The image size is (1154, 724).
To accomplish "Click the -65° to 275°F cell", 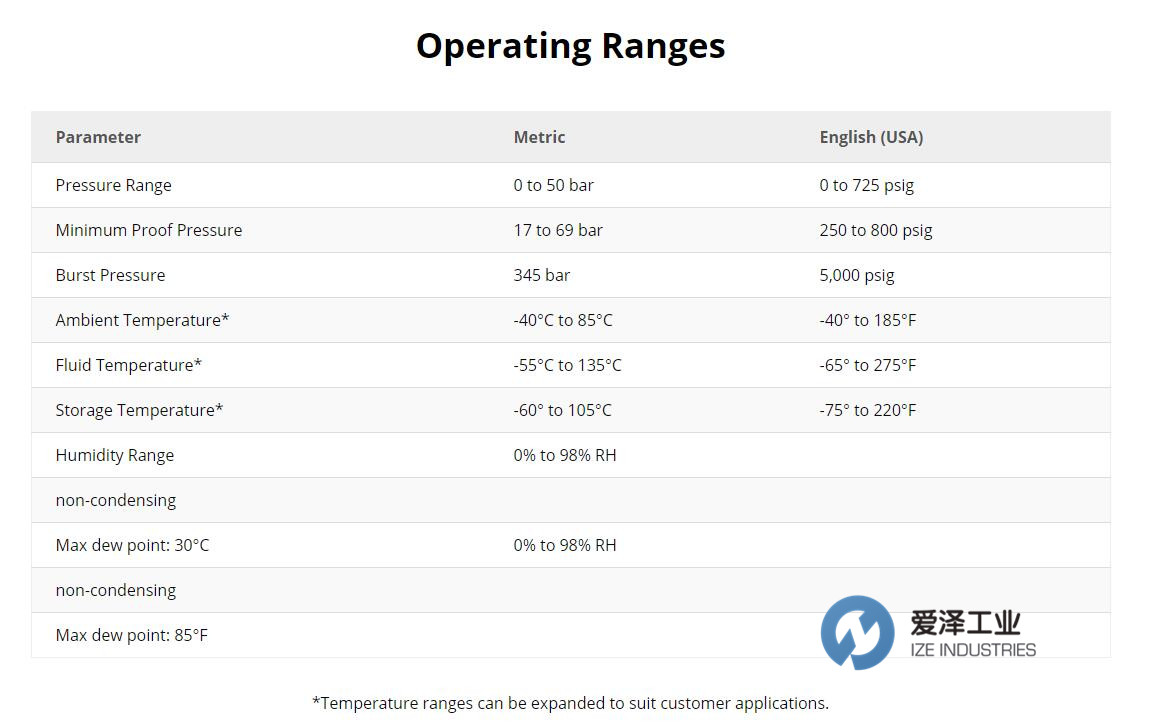I will point(867,365).
